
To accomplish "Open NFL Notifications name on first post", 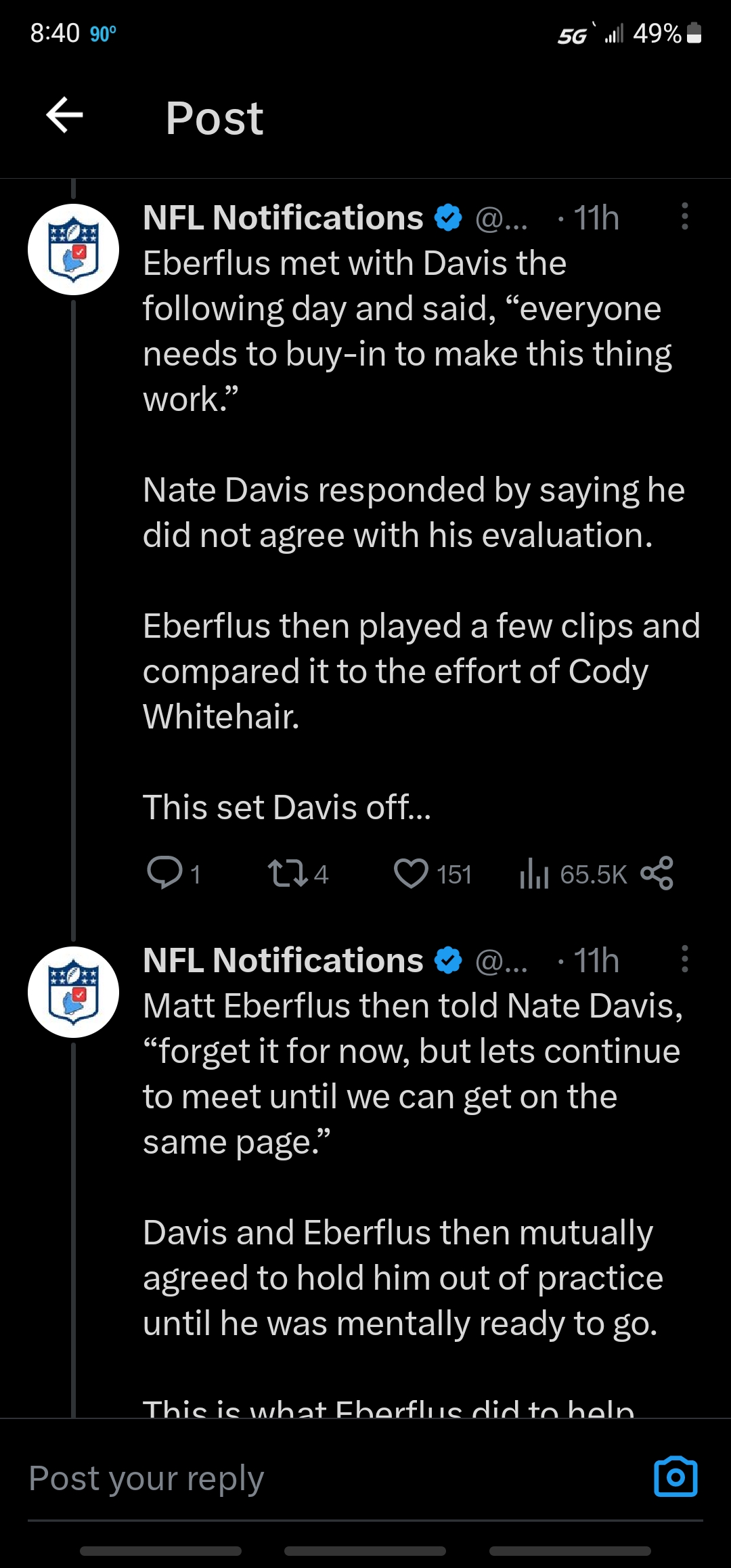I will click(x=283, y=217).
